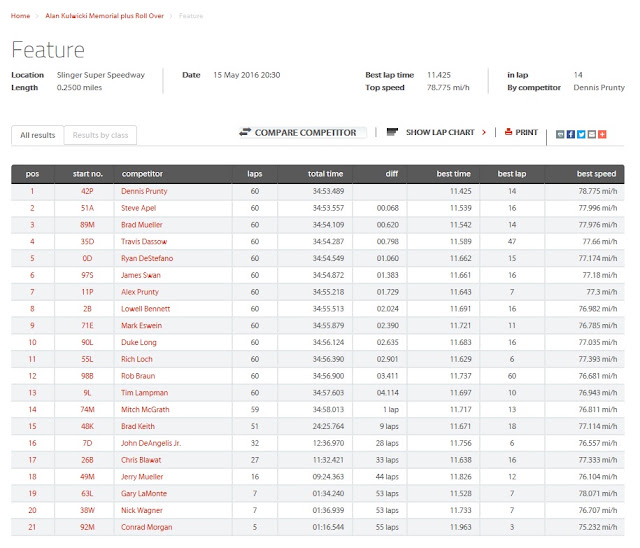Select the Feature breadcrumb
Screen dimensions: 640x548
pyautogui.click(x=191, y=16)
